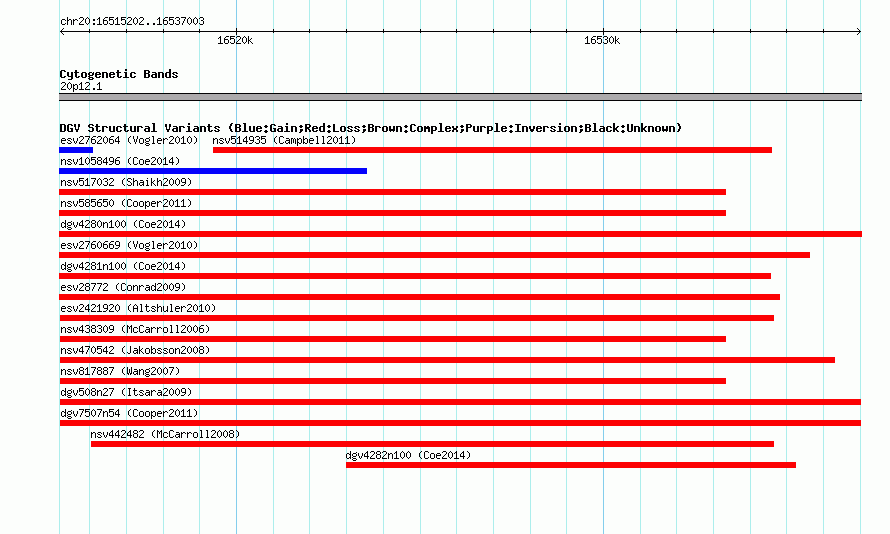Click the 16530k ruler position label
The height and width of the screenshot is (534, 890).
(602, 40)
